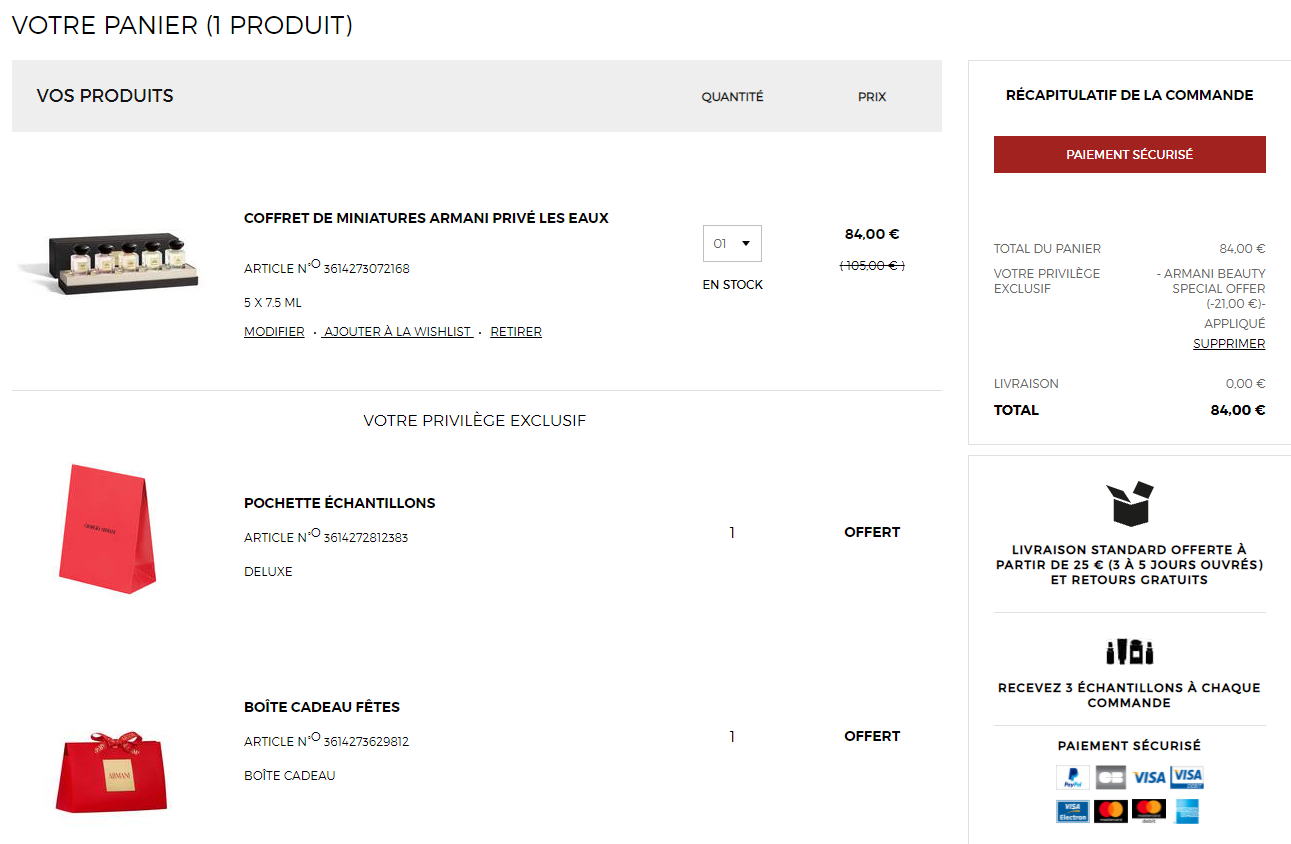Click the open box delivery icon

(x=1129, y=503)
